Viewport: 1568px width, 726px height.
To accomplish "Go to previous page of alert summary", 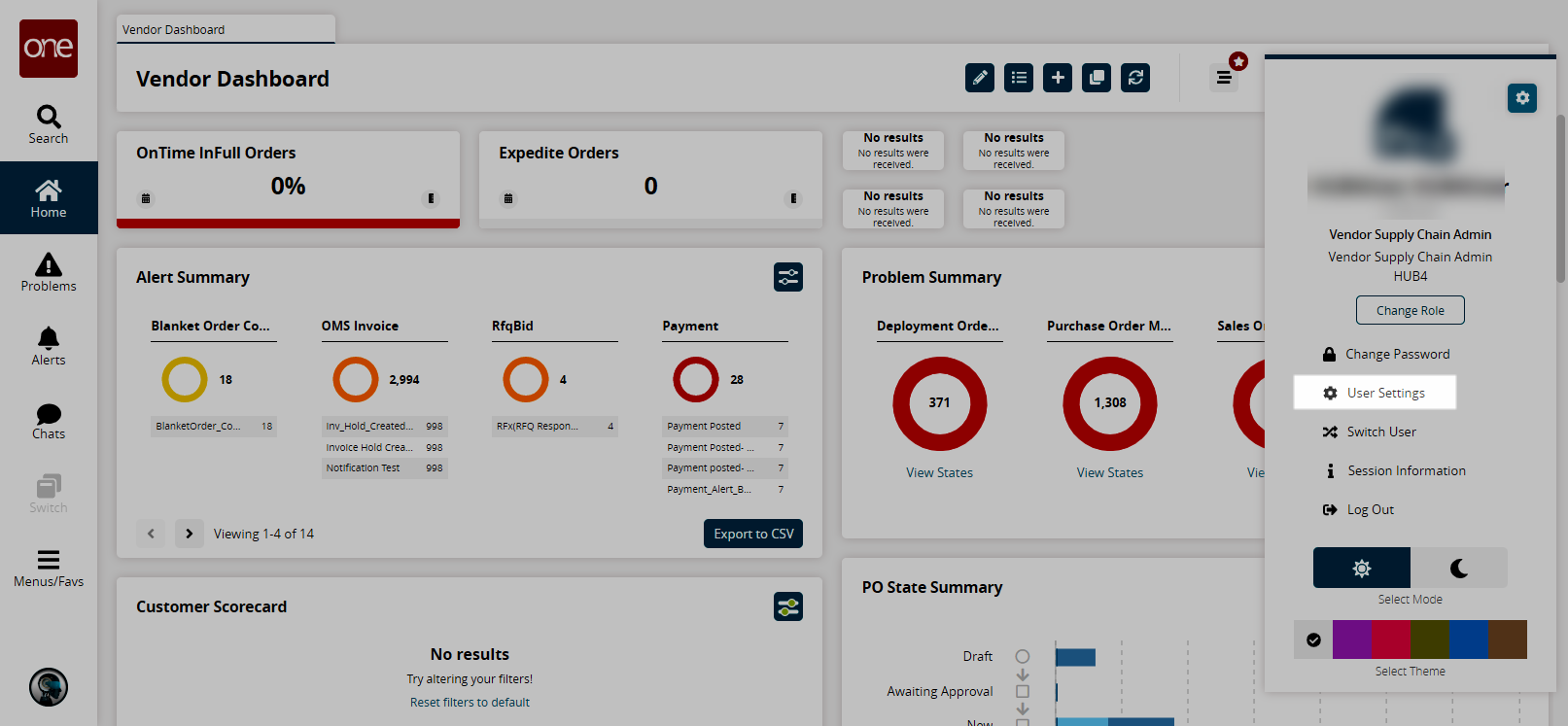I will click(x=151, y=534).
